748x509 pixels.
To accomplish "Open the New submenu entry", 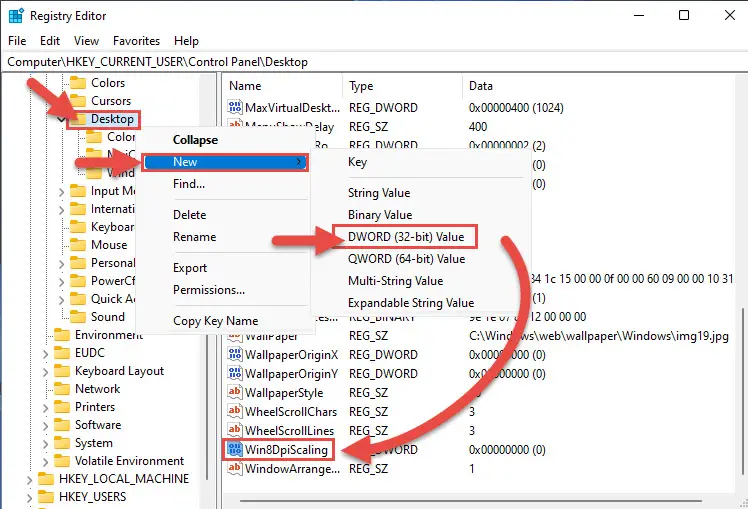I will click(x=225, y=162).
